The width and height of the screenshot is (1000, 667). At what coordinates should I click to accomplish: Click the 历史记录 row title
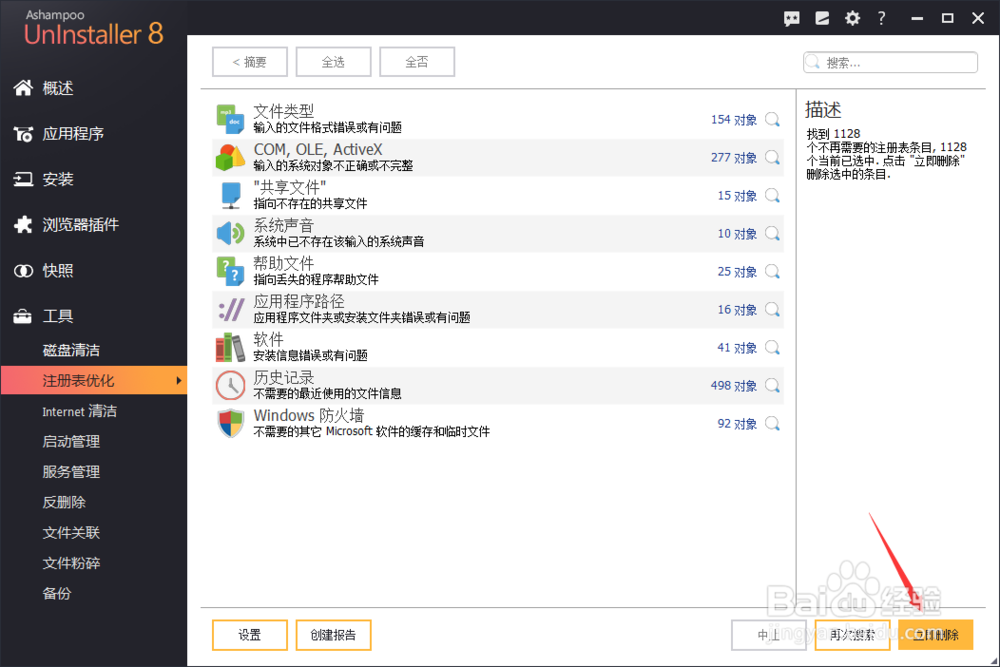click(284, 377)
